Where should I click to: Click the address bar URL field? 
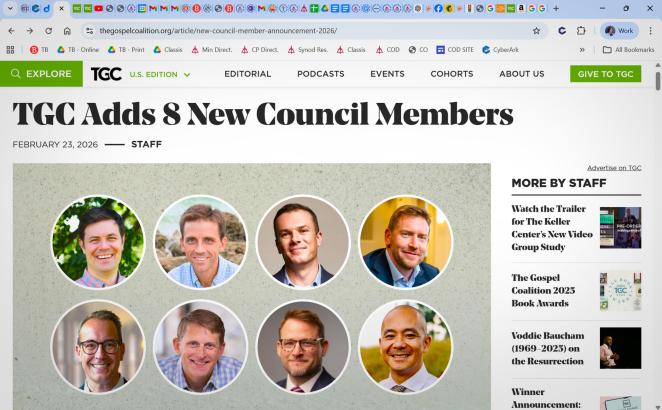306,31
